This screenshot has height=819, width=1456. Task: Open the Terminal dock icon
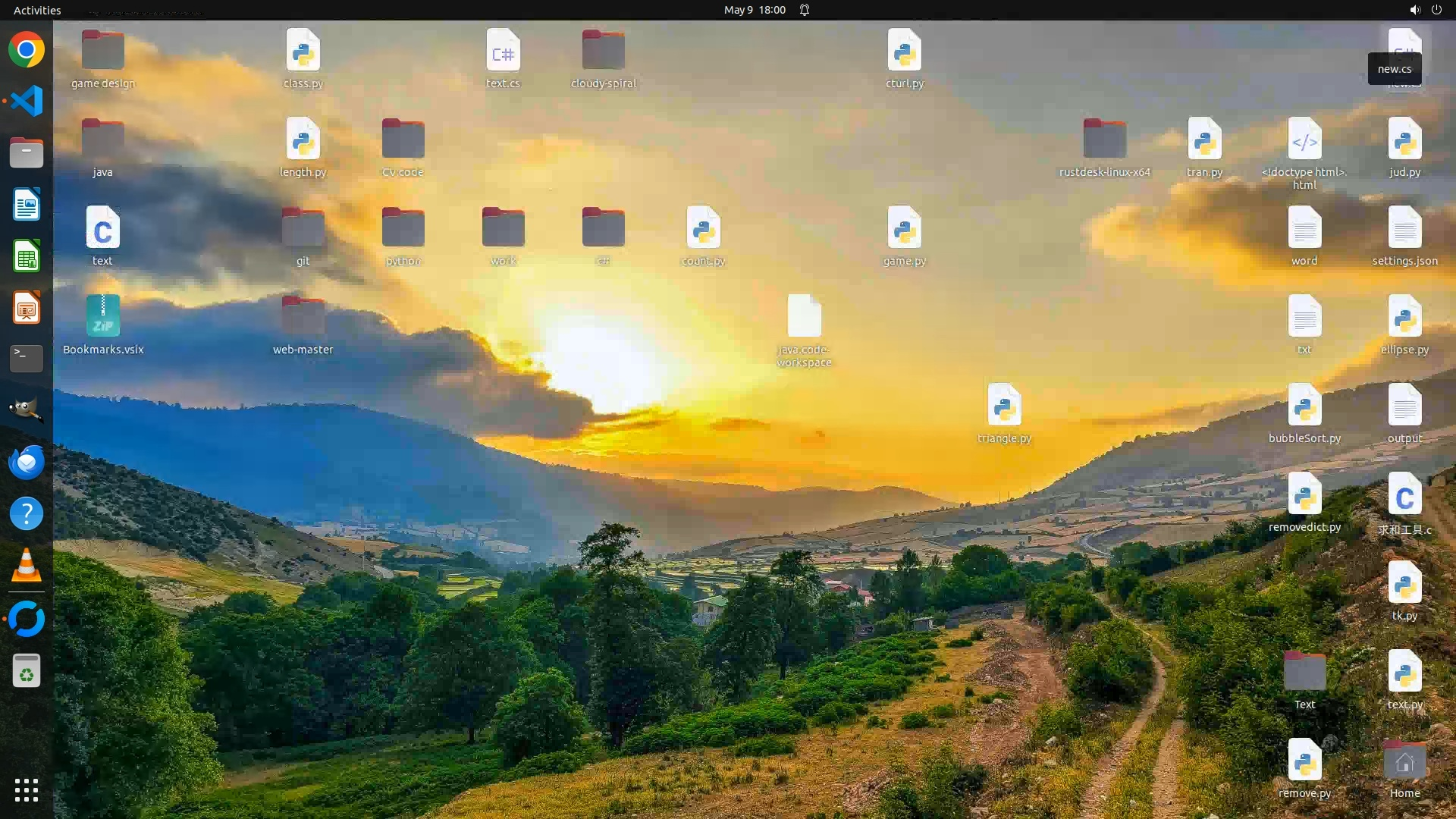pyautogui.click(x=27, y=359)
